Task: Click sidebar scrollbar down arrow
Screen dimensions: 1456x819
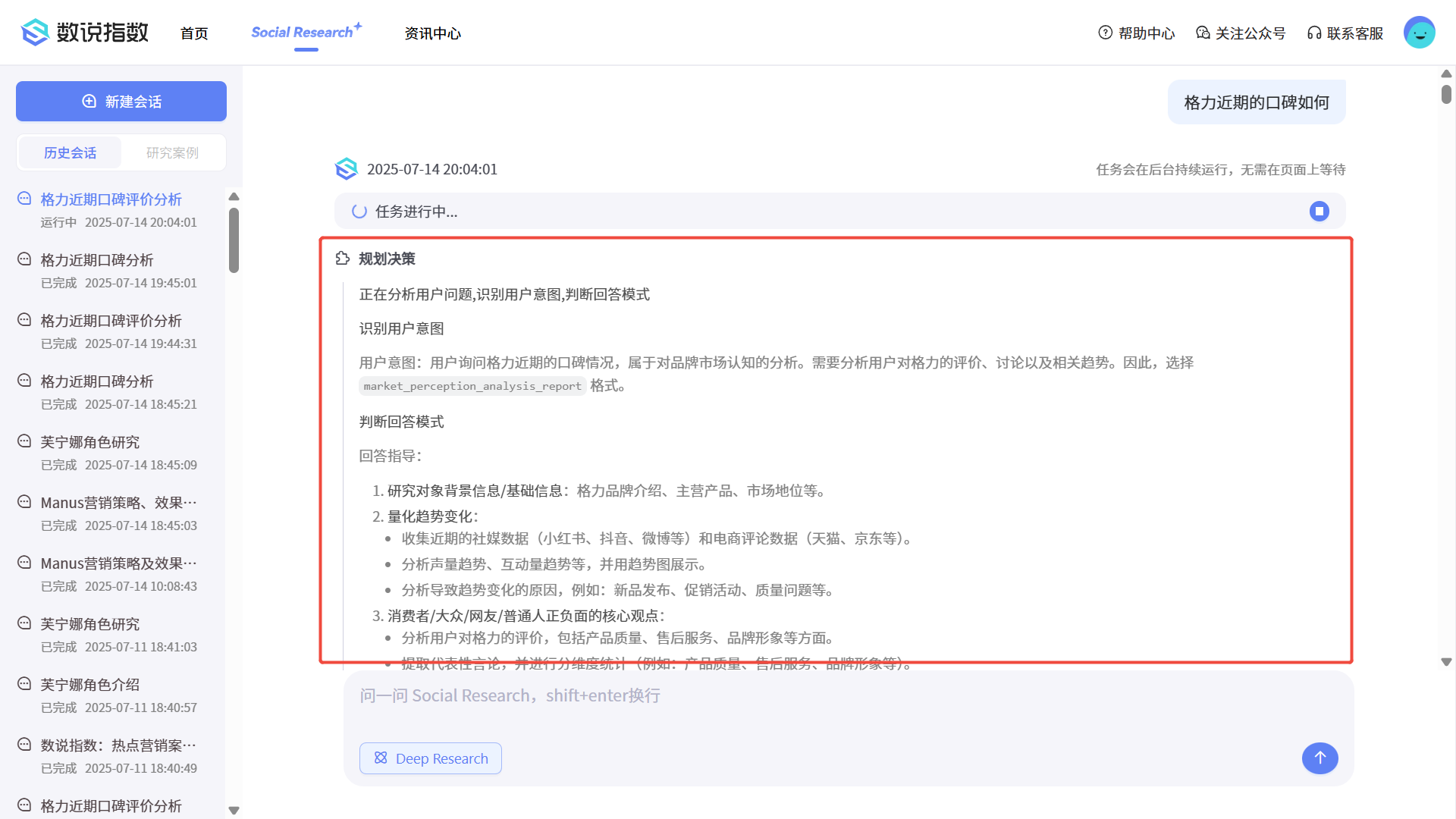Action: [x=234, y=811]
